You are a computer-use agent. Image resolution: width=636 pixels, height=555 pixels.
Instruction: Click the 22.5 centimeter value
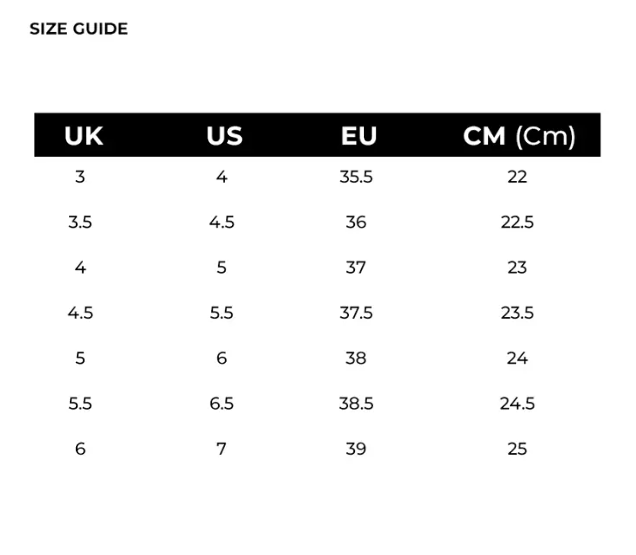[x=517, y=222]
